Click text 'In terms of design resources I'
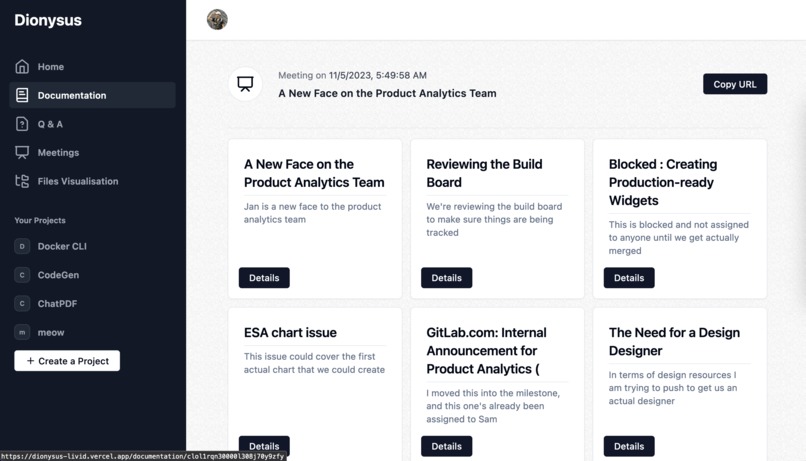The width and height of the screenshot is (806, 461). [x=672, y=375]
